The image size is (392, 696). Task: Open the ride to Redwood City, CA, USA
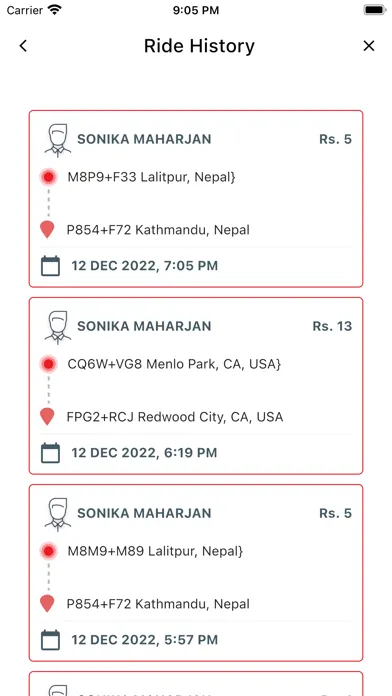196,386
